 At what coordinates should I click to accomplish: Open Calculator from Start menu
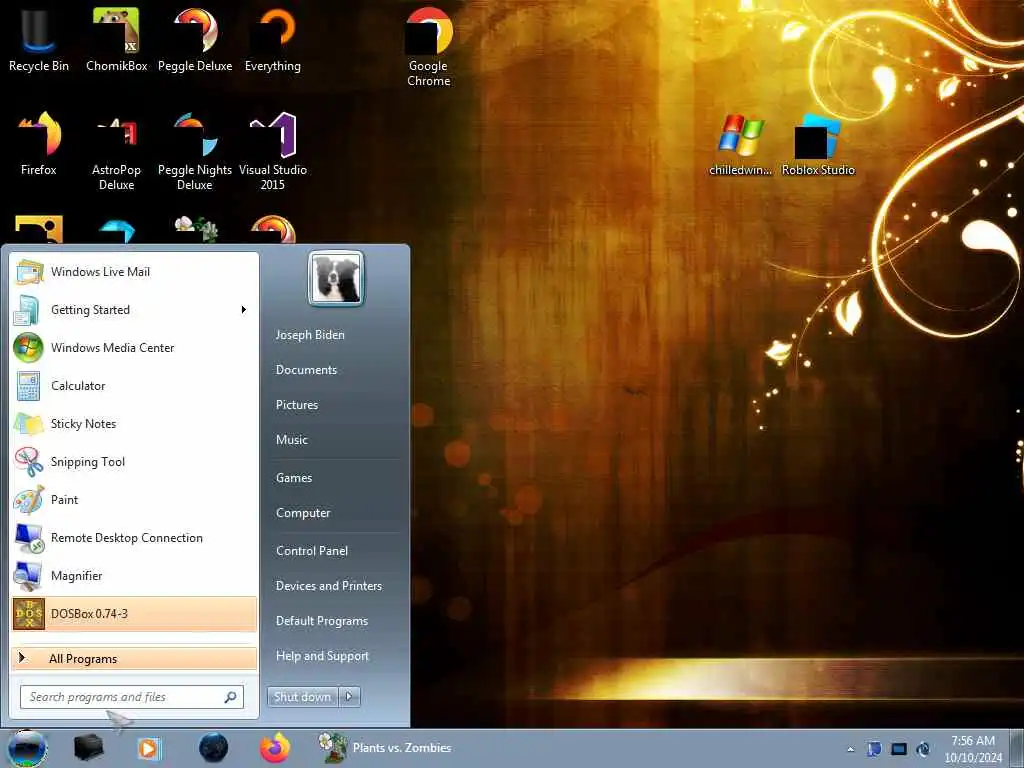[x=134, y=385]
